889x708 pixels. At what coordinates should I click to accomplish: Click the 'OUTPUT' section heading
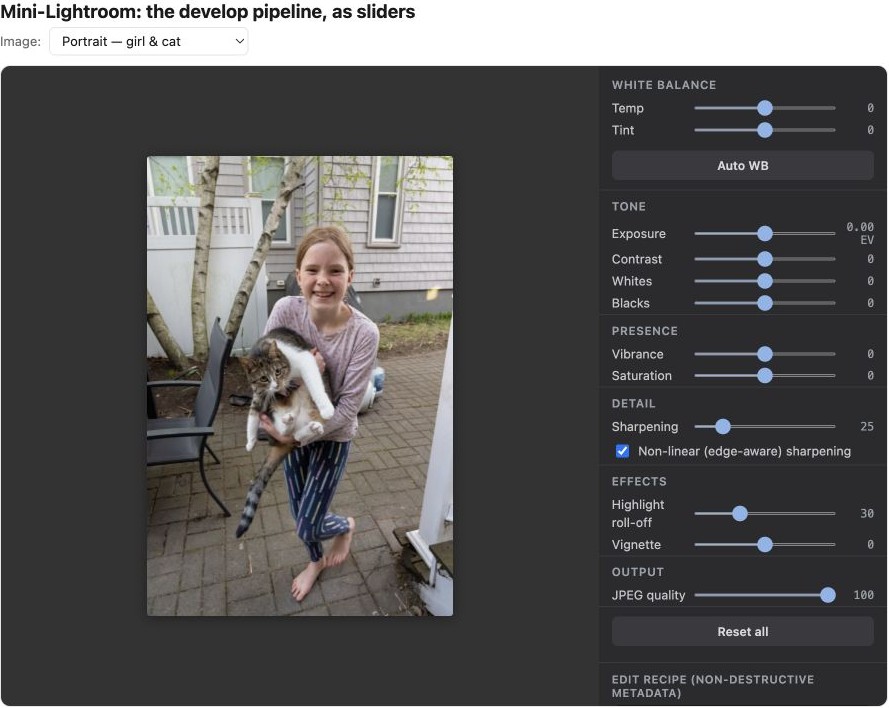coord(638,572)
